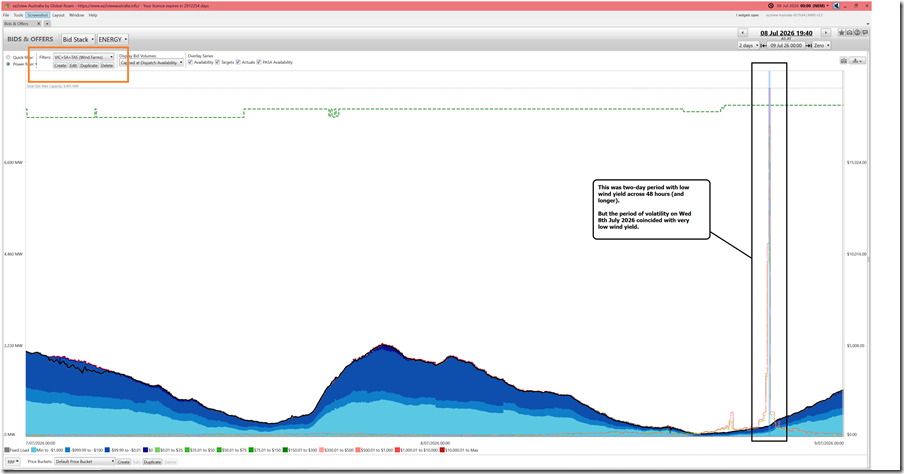Select the Quick filter radio button
The width and height of the screenshot is (904, 474).
click(8, 57)
